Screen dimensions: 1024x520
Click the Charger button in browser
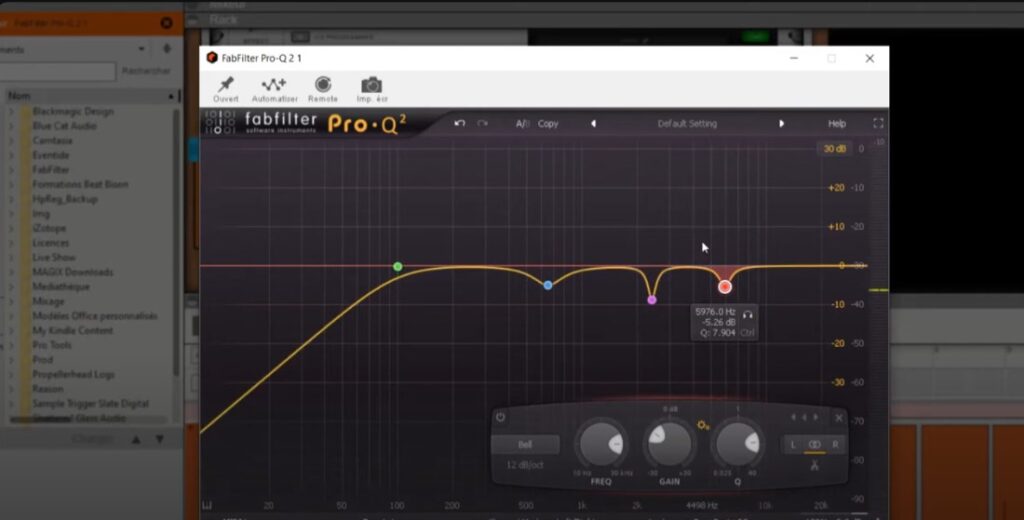[93, 439]
